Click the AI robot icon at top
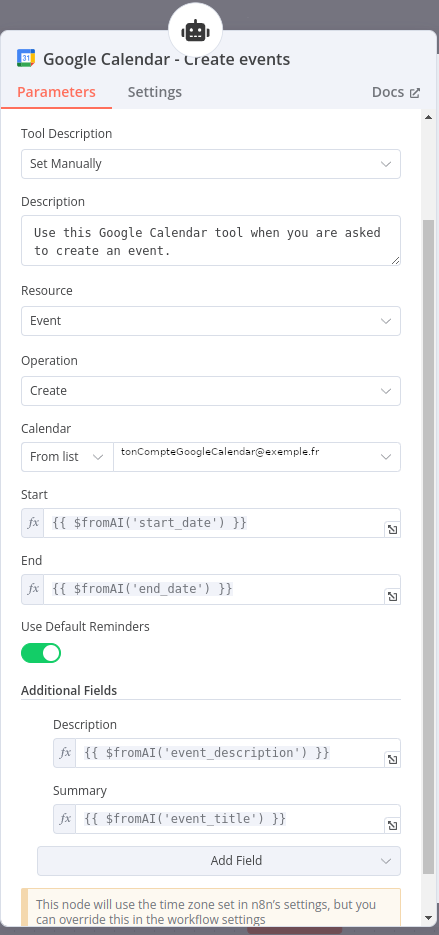Viewport: 439px width, 935px height. 196,30
